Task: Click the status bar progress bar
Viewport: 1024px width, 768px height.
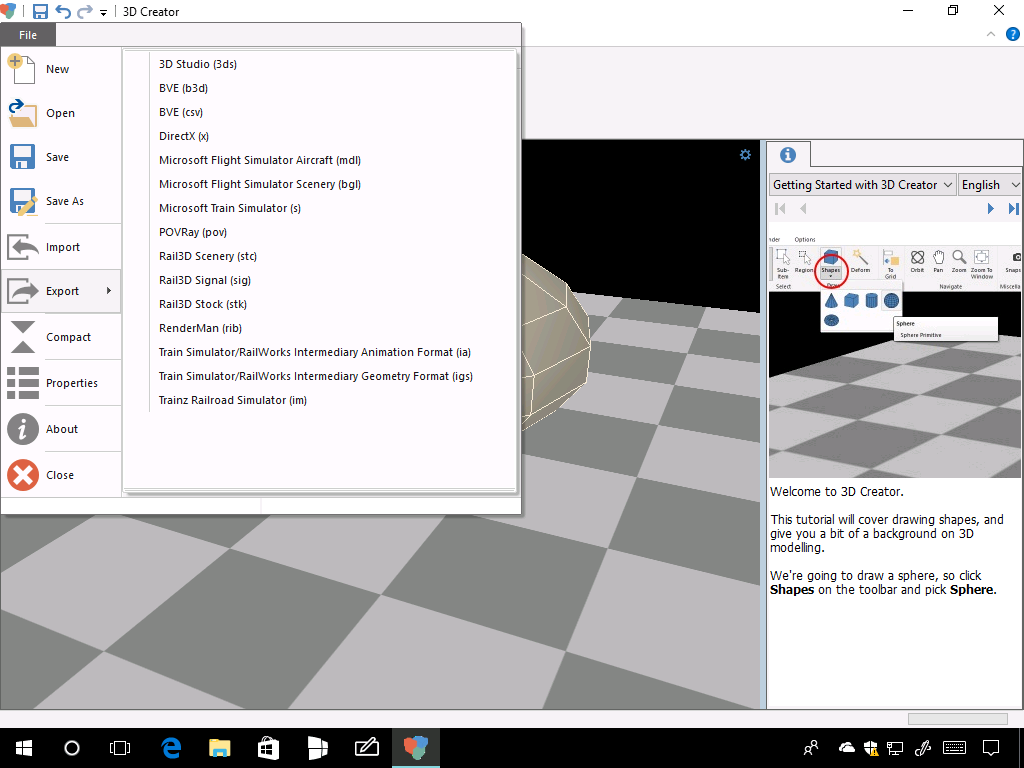Action: [957, 718]
